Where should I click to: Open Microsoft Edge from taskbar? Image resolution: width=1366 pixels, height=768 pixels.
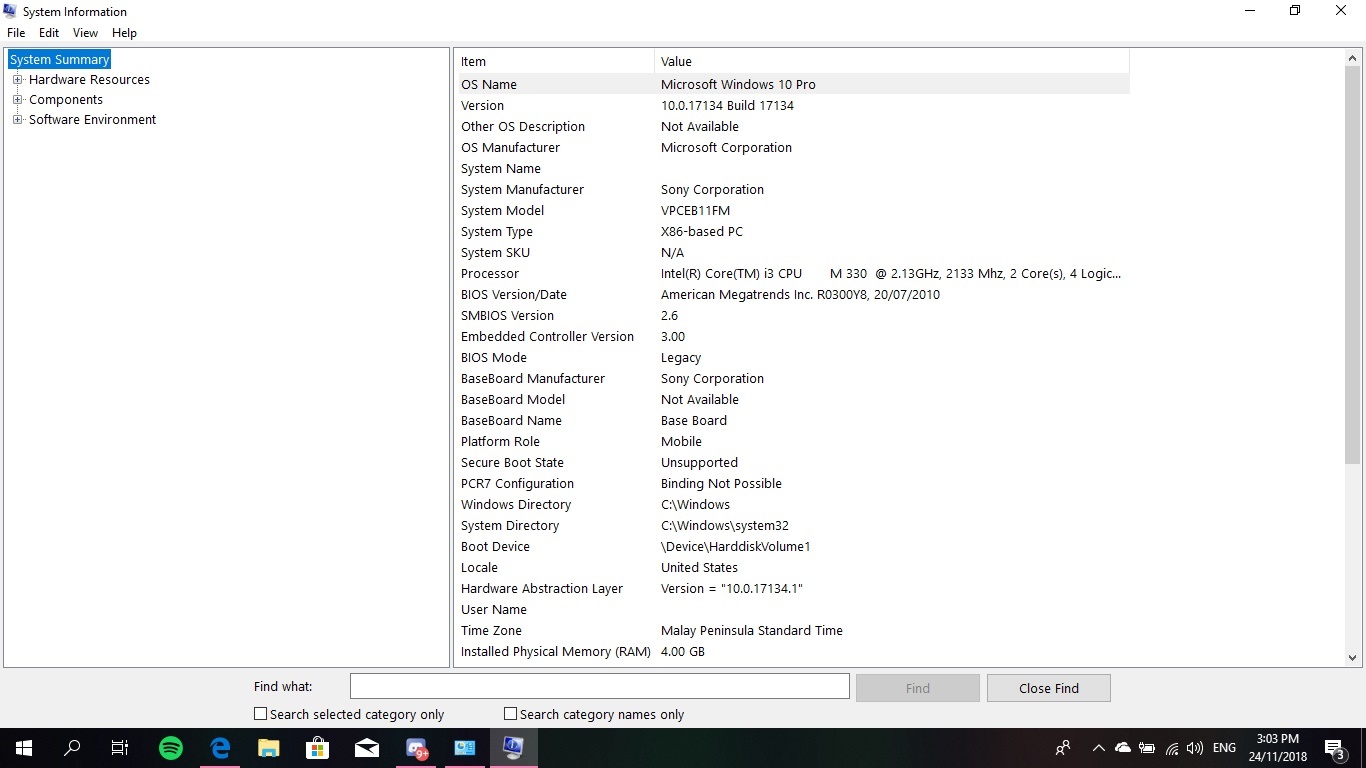point(220,748)
